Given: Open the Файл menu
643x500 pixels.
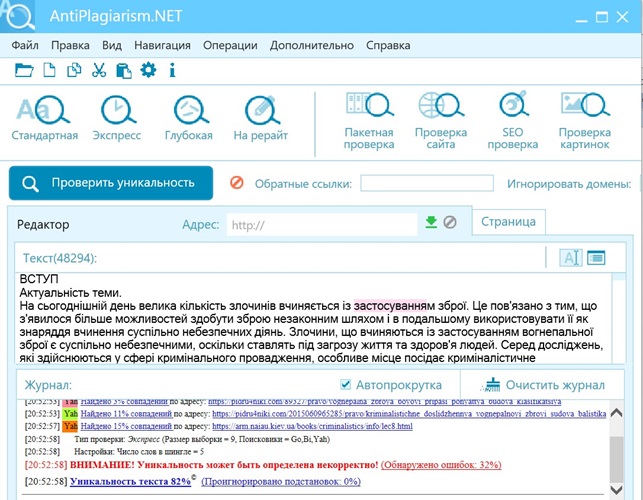Looking at the screenshot, I should (25, 45).
